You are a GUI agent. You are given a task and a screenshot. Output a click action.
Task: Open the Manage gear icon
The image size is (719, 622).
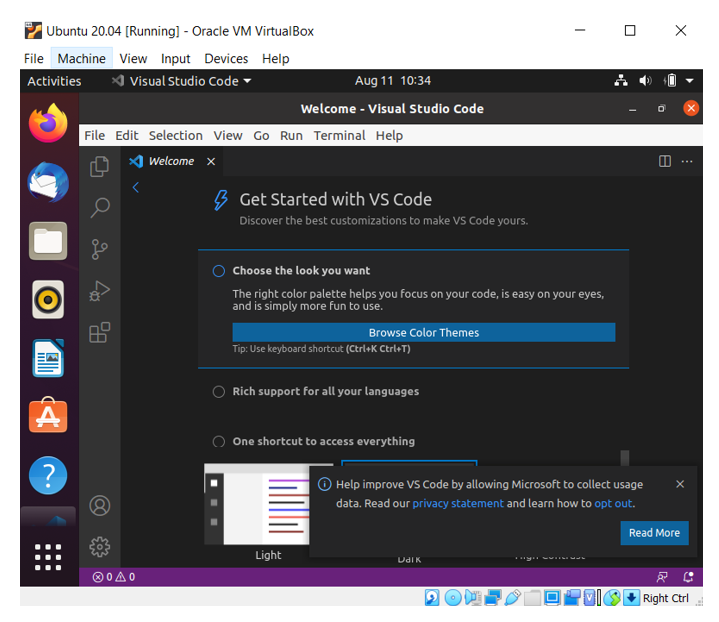100,547
